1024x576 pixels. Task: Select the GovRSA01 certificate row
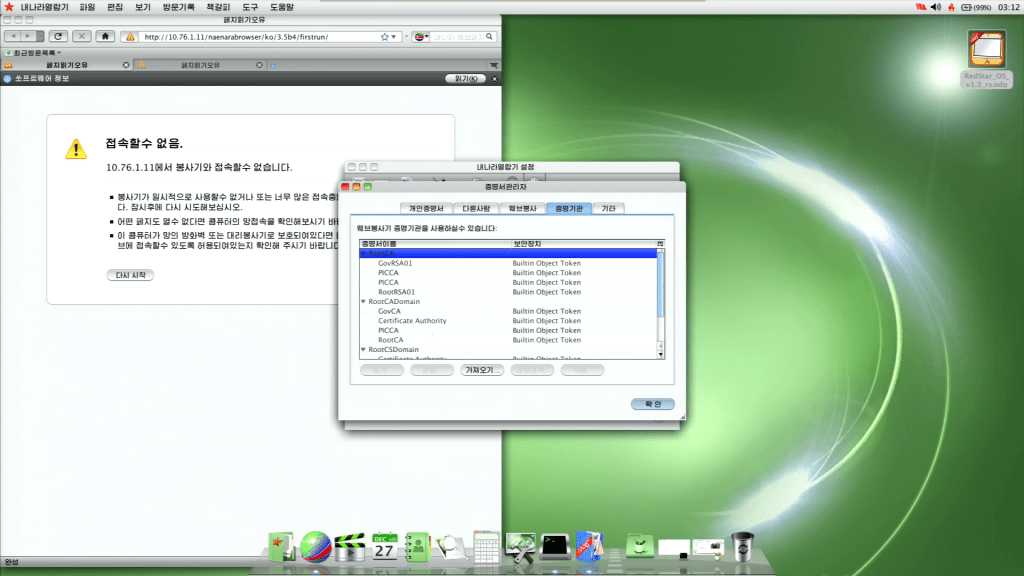395,263
